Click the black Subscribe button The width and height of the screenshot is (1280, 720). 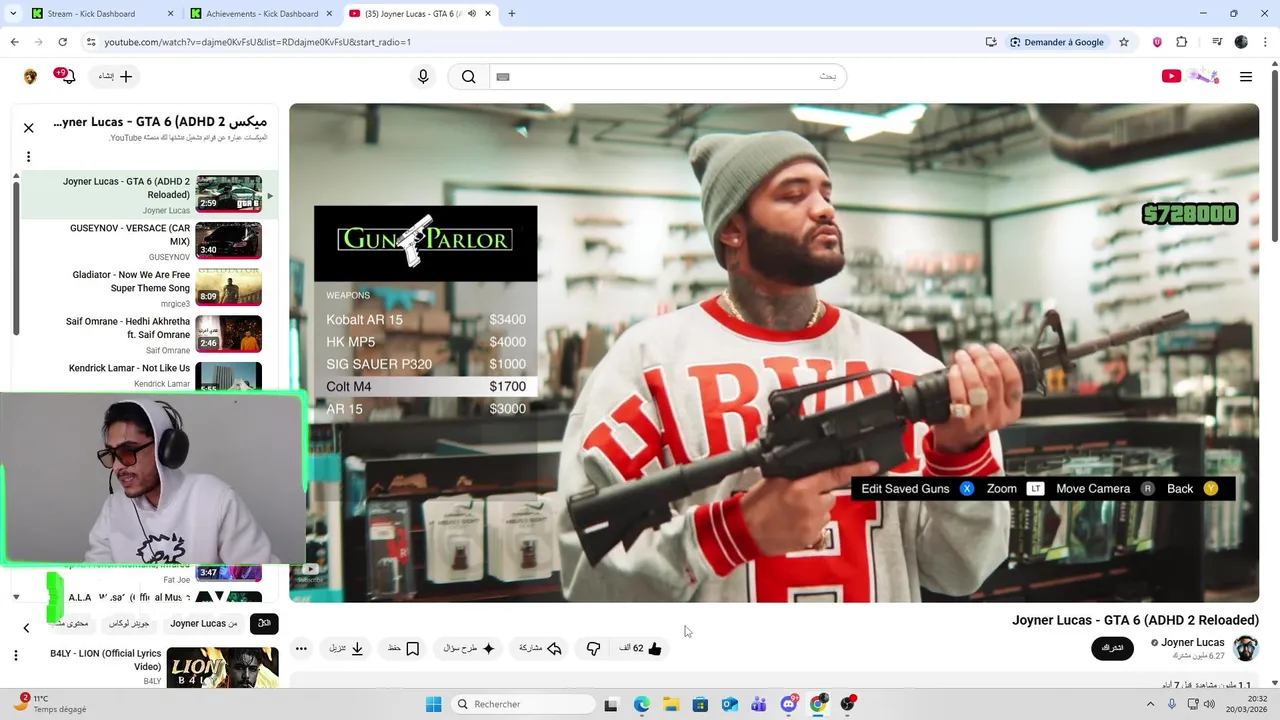pos(1112,648)
